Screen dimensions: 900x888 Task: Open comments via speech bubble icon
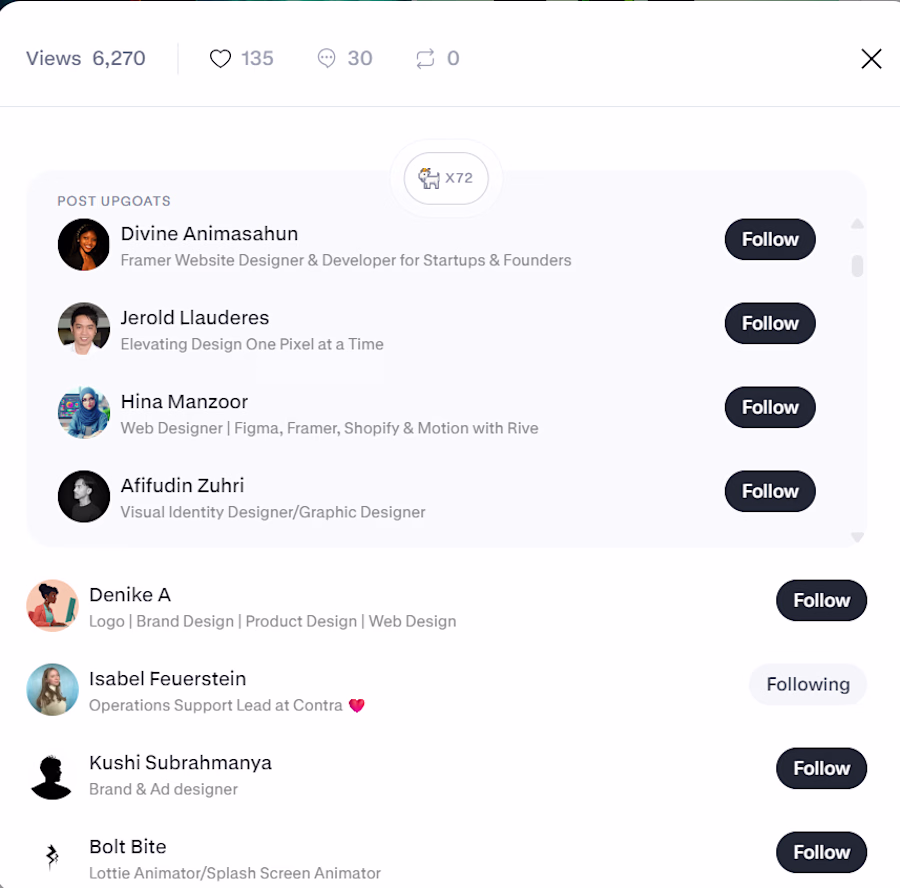pyautogui.click(x=326, y=59)
